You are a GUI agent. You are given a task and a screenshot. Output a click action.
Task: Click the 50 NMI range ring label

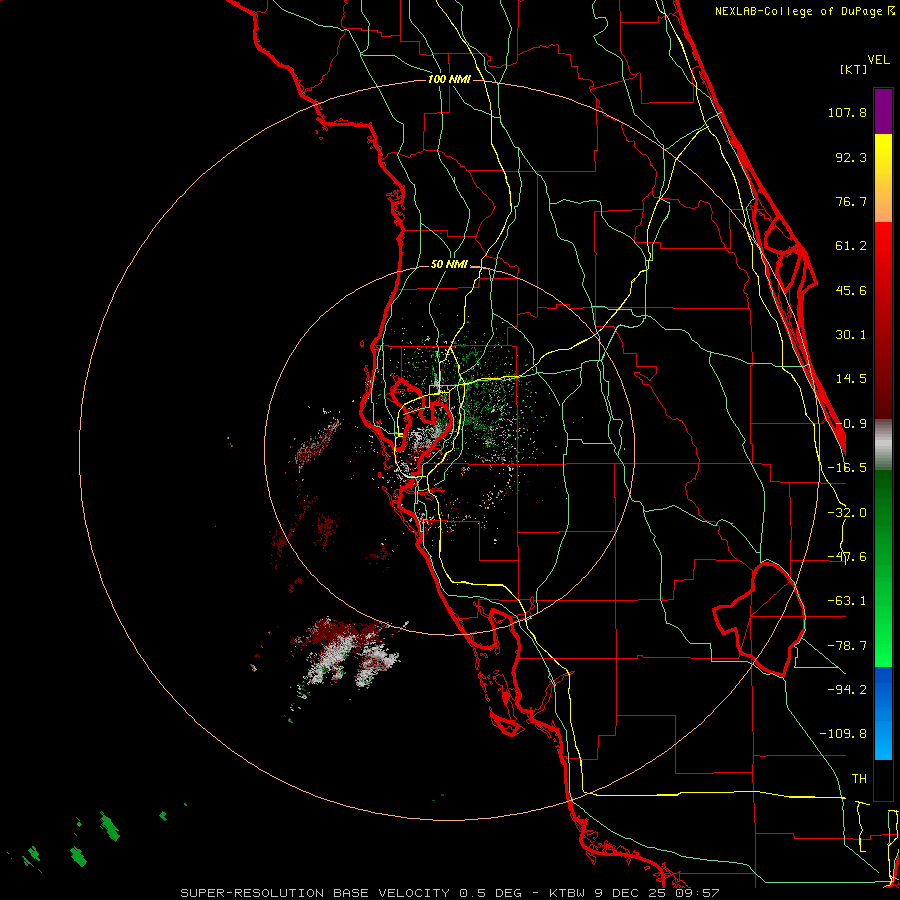pyautogui.click(x=449, y=265)
